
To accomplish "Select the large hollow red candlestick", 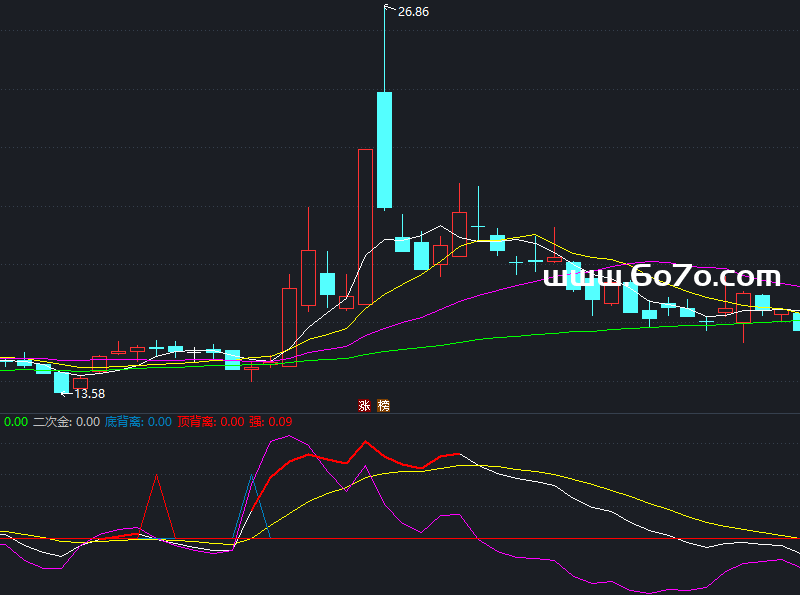I will pyautogui.click(x=365, y=226).
